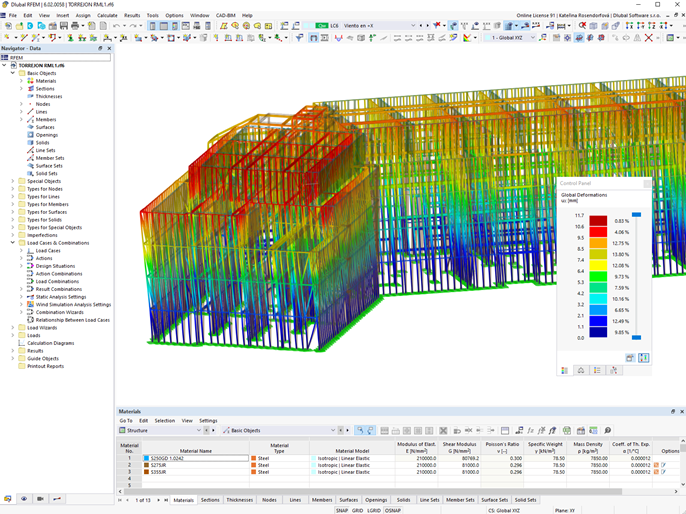Image resolution: width=686 pixels, height=514 pixels.
Task: Click the S275JR material name cell
Action: coord(158,465)
